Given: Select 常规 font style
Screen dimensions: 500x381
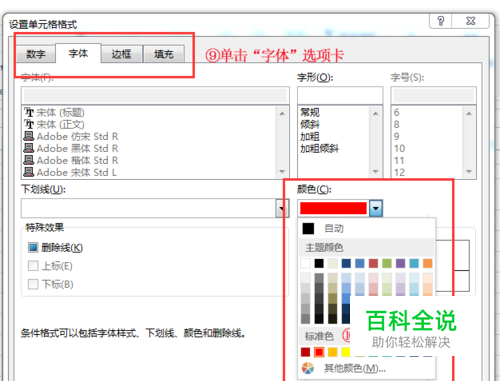Looking at the screenshot, I should point(310,113).
